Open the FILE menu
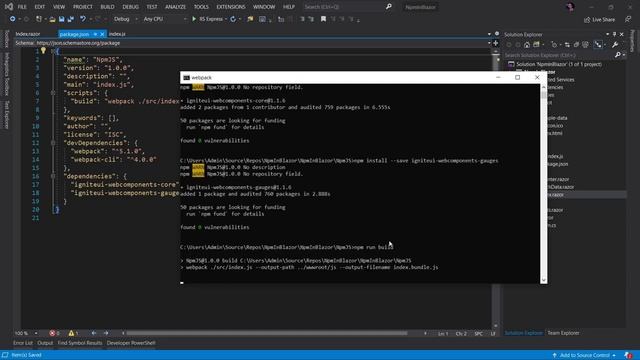This screenshot has width=640, height=360. (22, 7)
